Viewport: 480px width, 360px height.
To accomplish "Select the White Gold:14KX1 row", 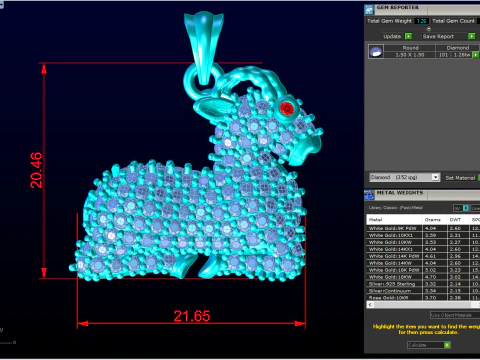I will (423, 249).
